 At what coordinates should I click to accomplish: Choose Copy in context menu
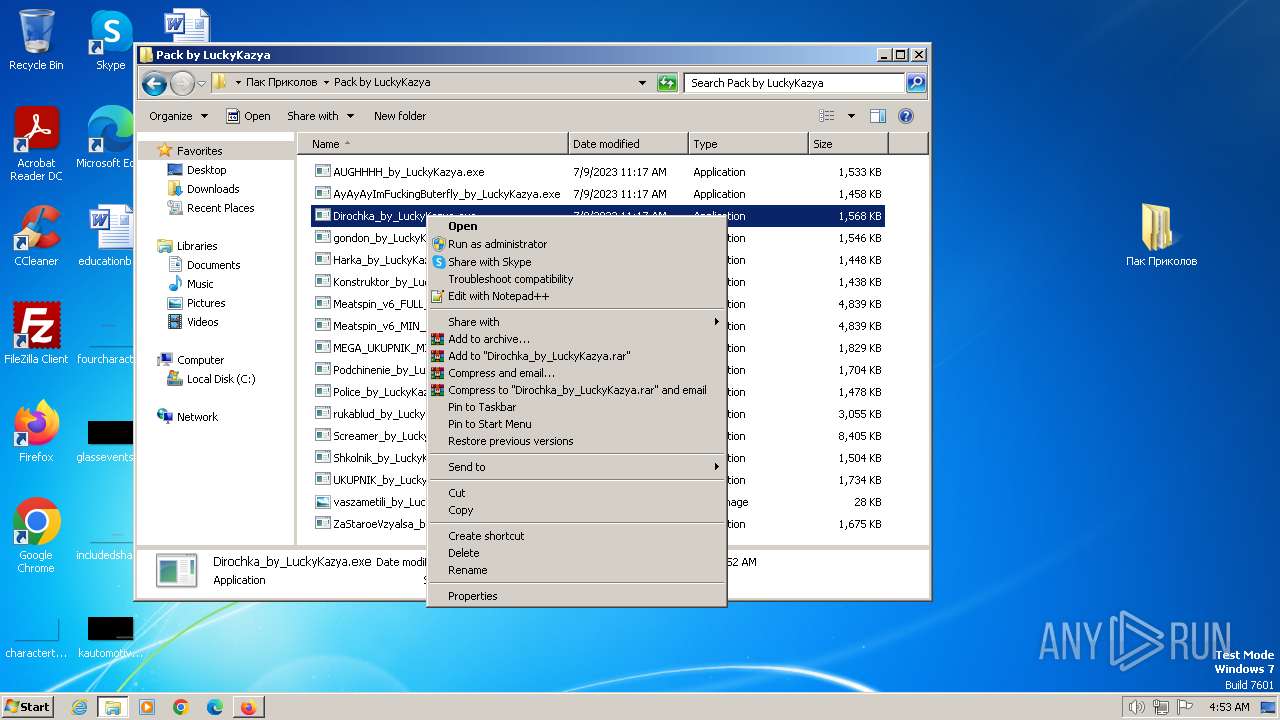[576, 510]
